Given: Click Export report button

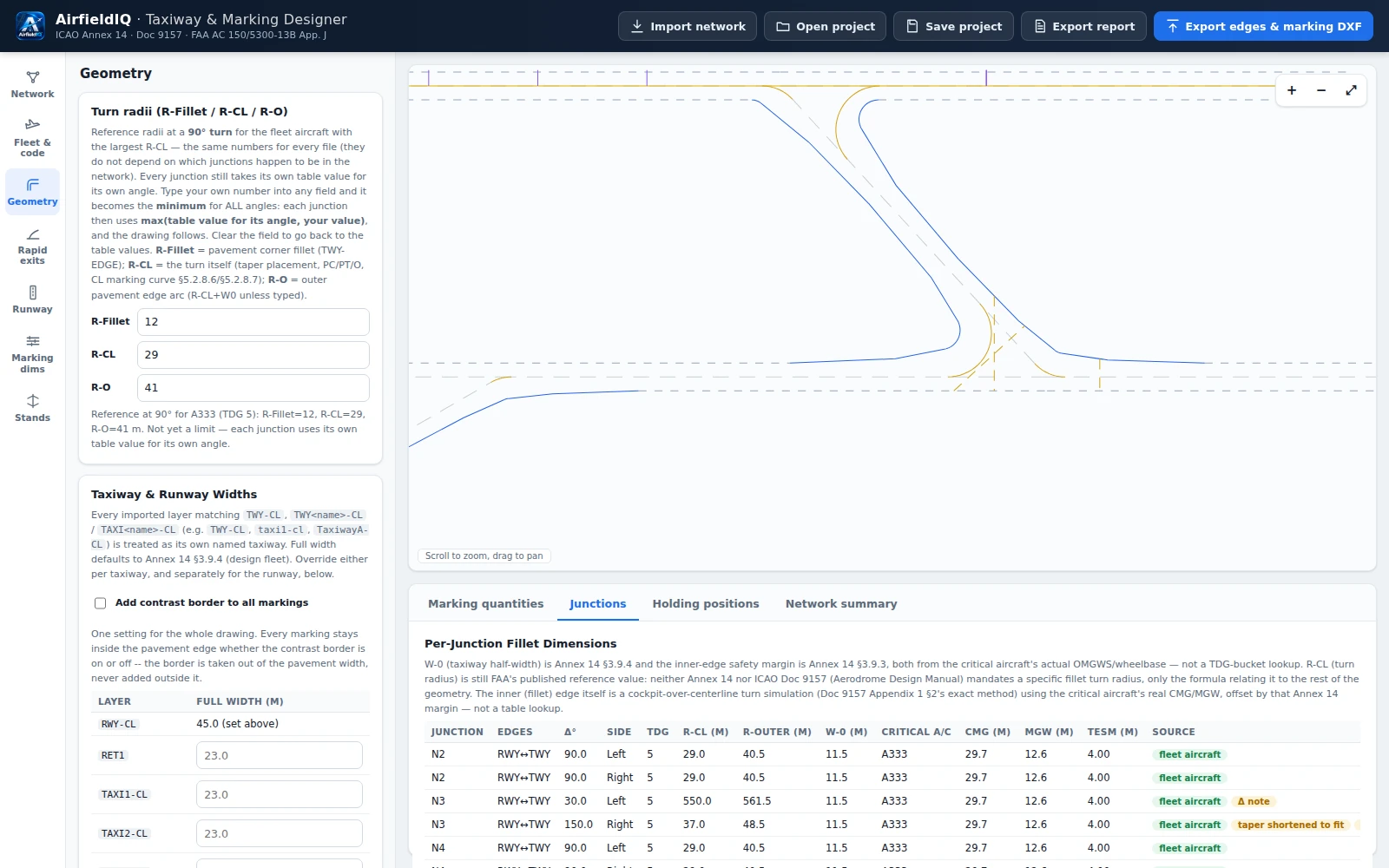Looking at the screenshot, I should click(1083, 26).
